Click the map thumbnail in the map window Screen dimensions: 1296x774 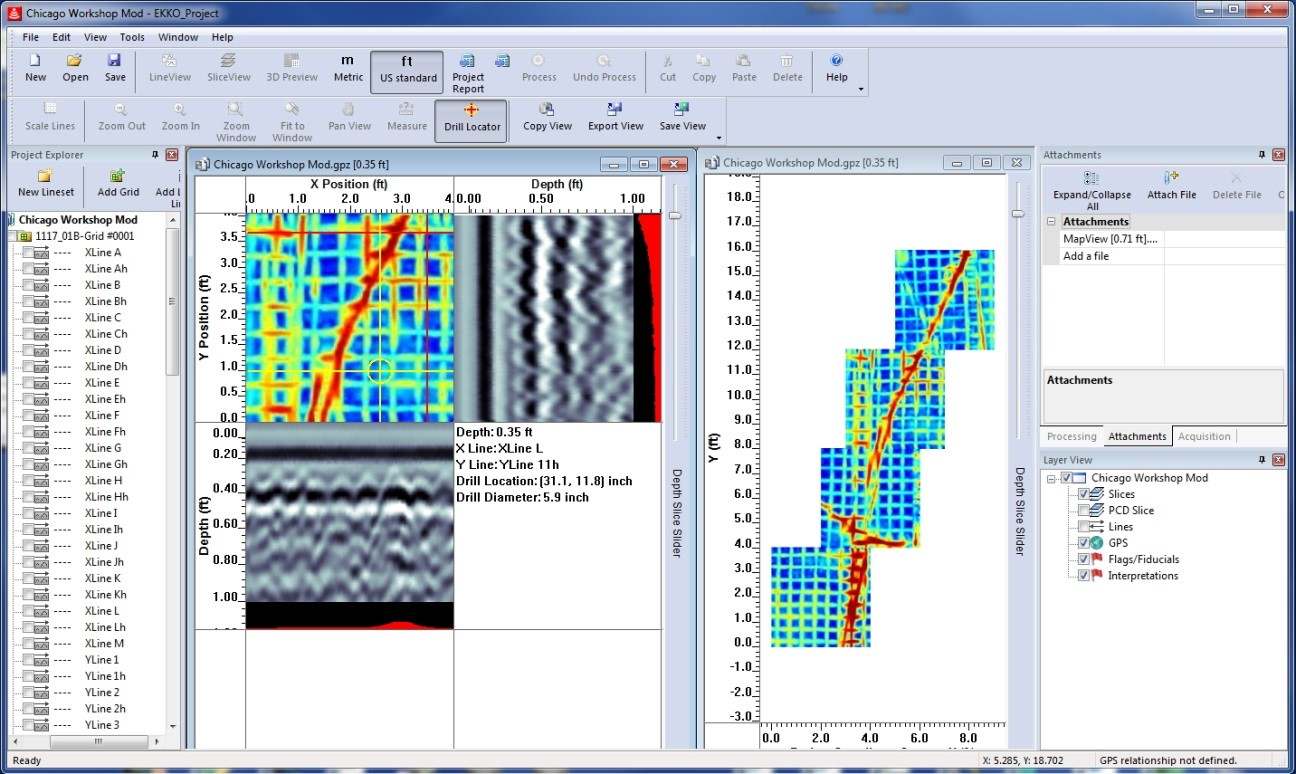click(884, 448)
